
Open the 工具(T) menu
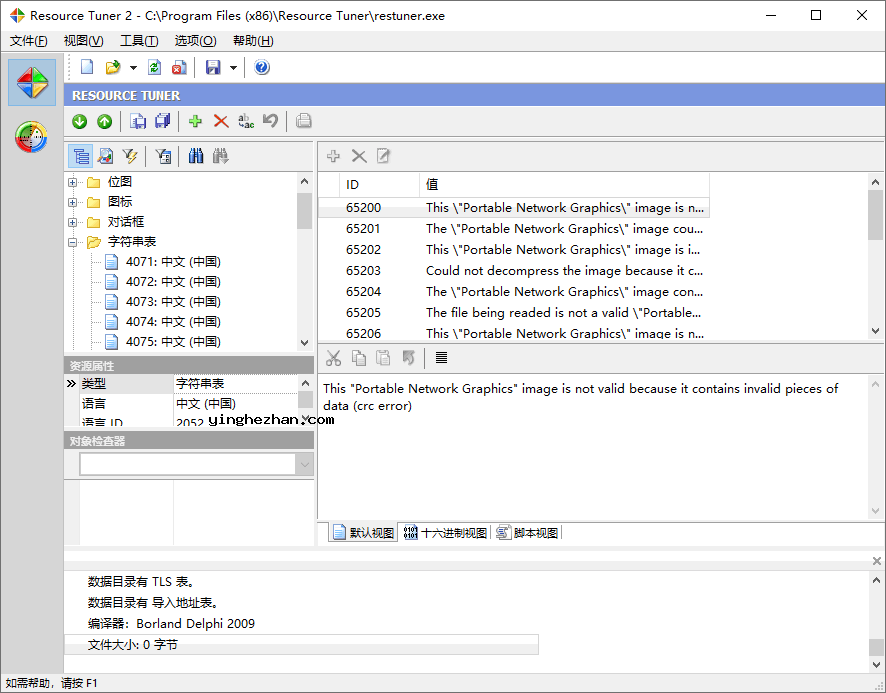[x=139, y=41]
